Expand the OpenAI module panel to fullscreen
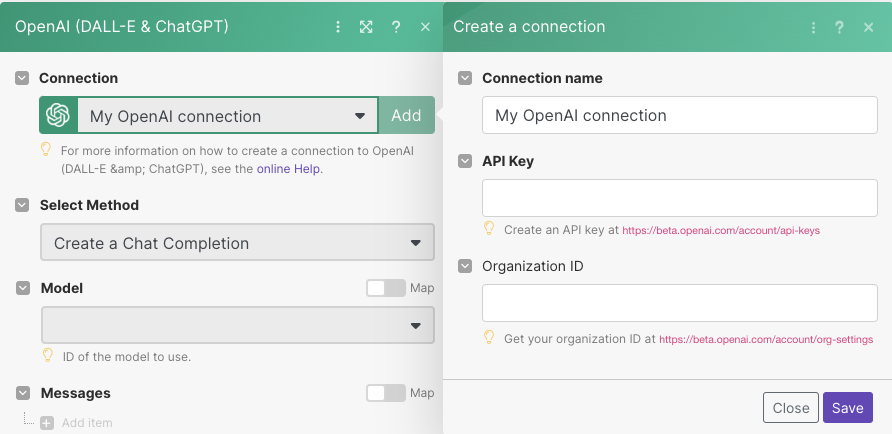 click(366, 27)
